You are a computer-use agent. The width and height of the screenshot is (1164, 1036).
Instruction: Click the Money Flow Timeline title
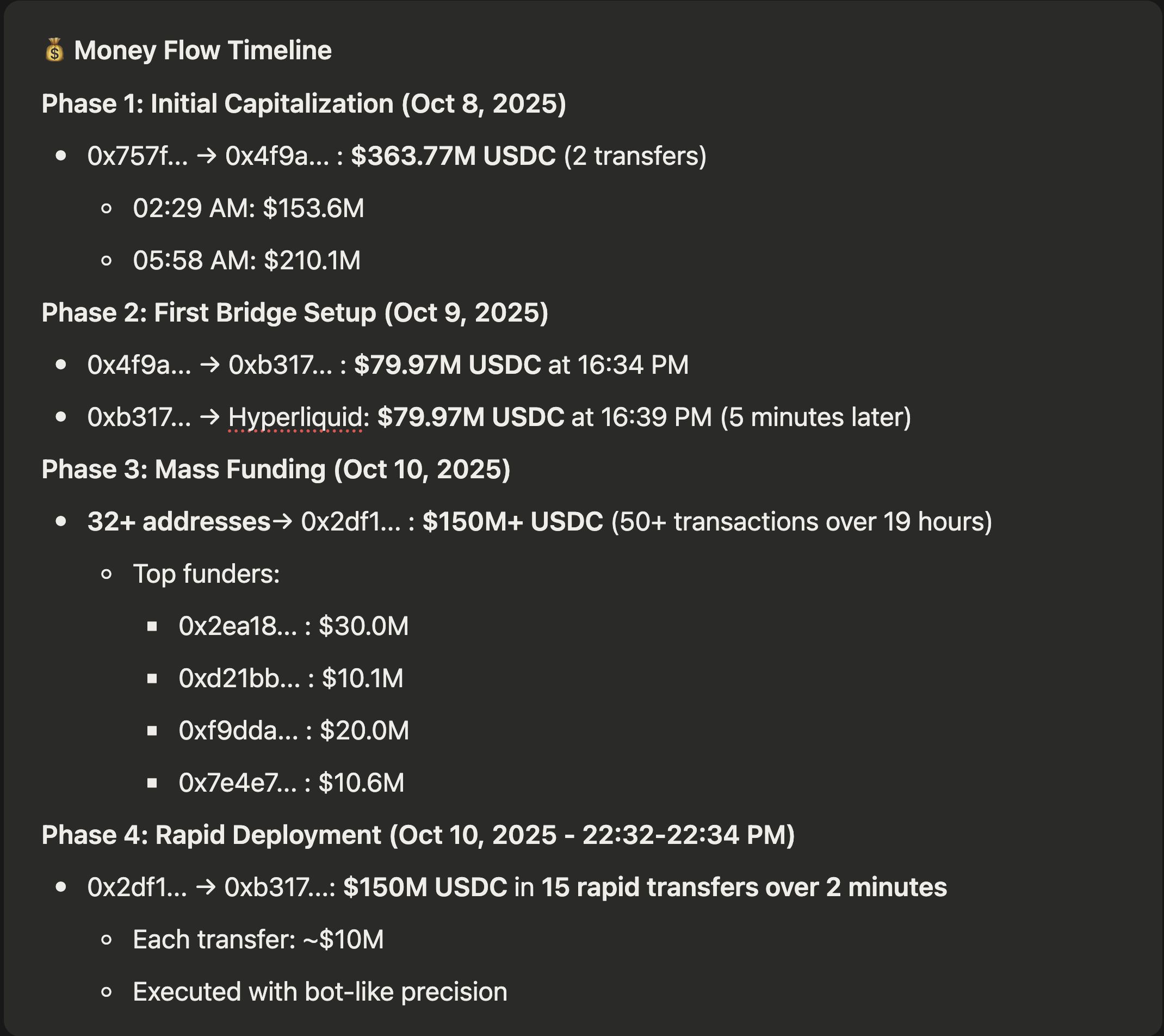click(x=203, y=51)
